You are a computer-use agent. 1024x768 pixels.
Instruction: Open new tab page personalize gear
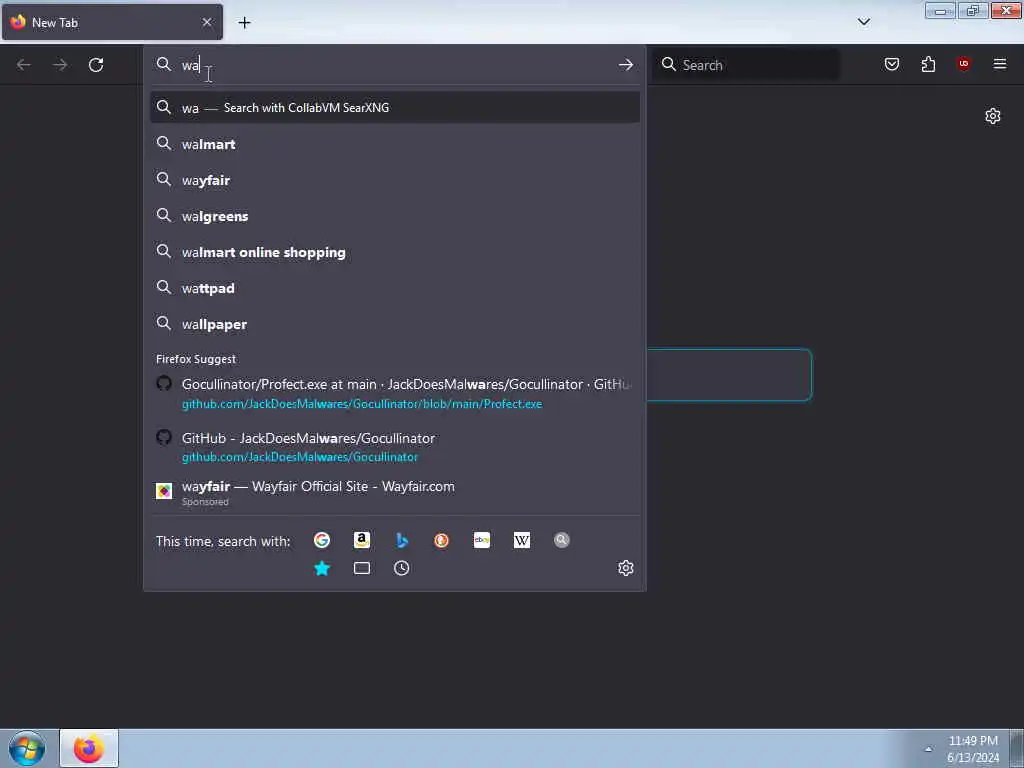tap(993, 116)
